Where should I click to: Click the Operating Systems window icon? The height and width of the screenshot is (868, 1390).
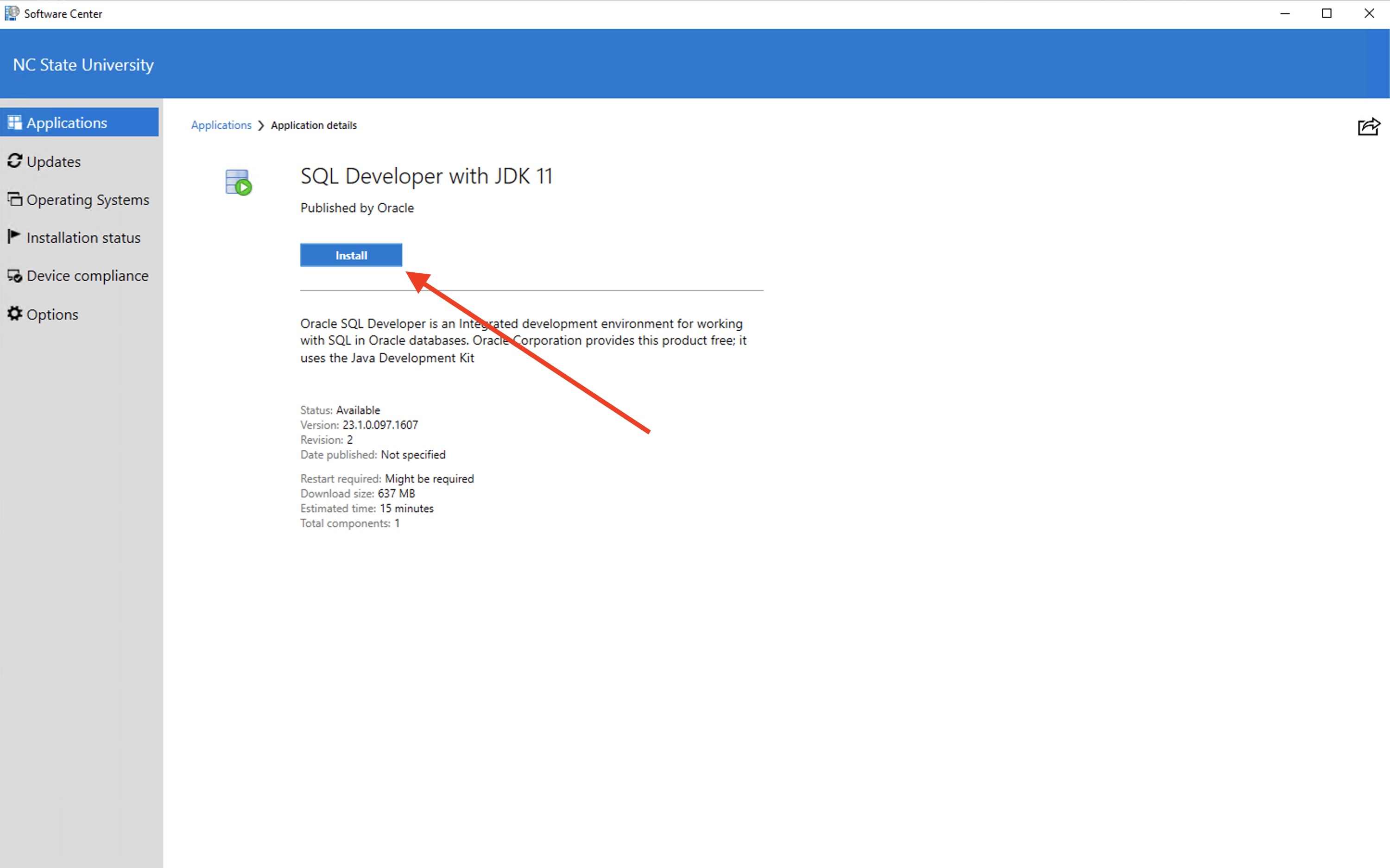click(x=14, y=199)
